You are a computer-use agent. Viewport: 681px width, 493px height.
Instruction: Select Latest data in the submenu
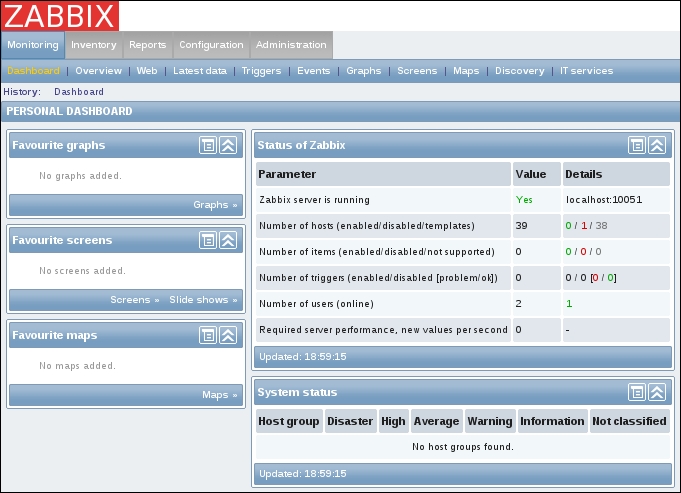coord(199,71)
